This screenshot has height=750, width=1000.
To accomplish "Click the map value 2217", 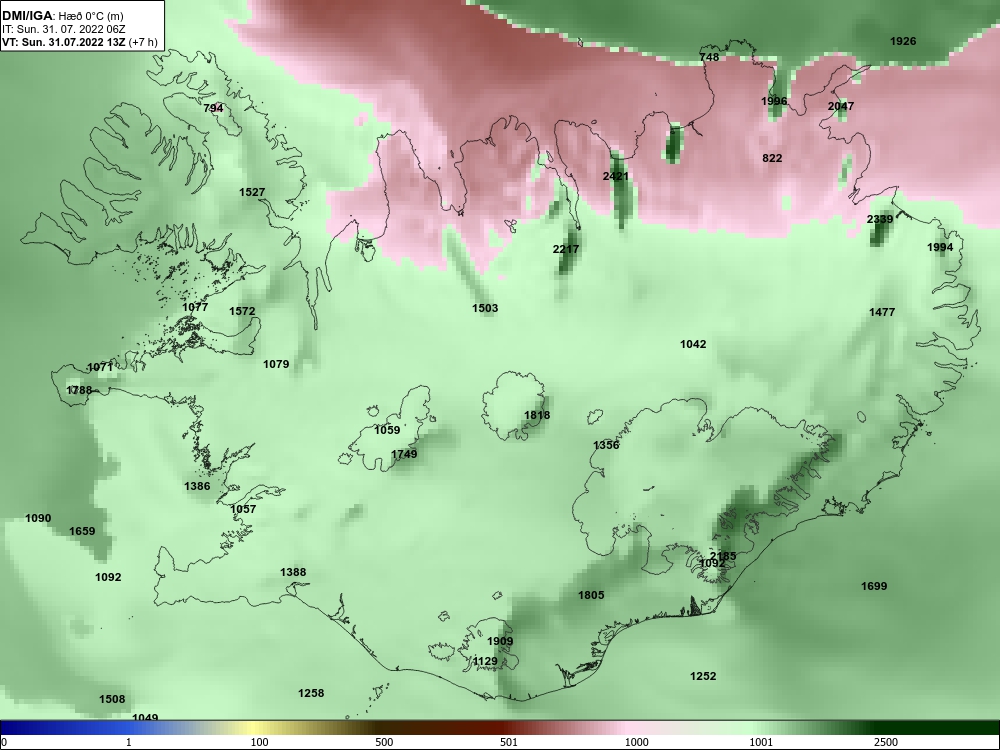I will point(566,249).
